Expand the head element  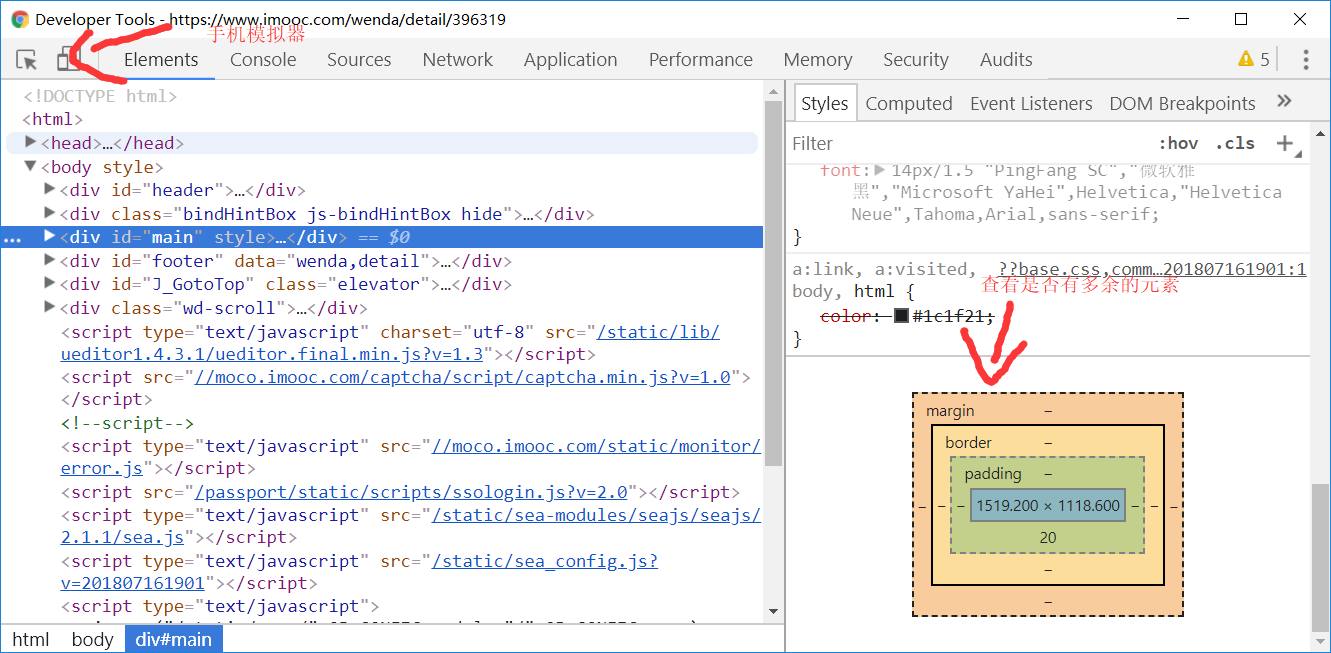point(31,143)
